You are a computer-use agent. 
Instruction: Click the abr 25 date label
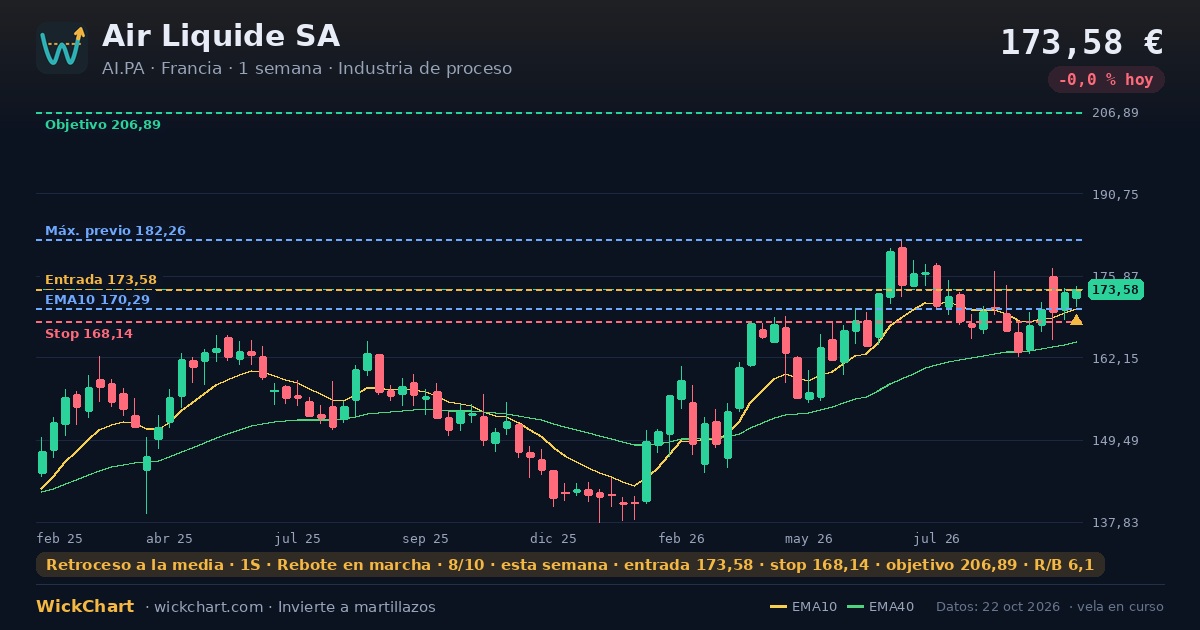click(x=169, y=539)
